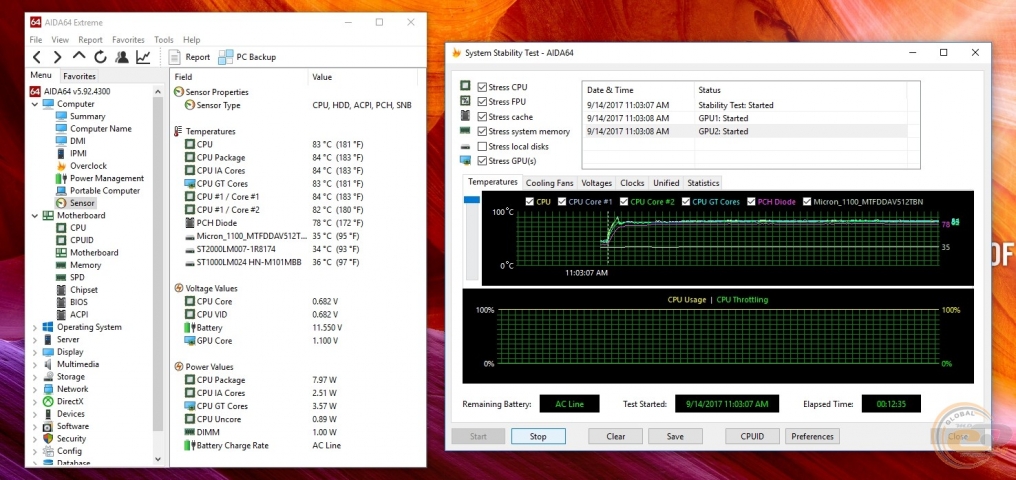1016x480 pixels.
Task: Click the PC Backup toolbar icon
Action: tap(247, 57)
